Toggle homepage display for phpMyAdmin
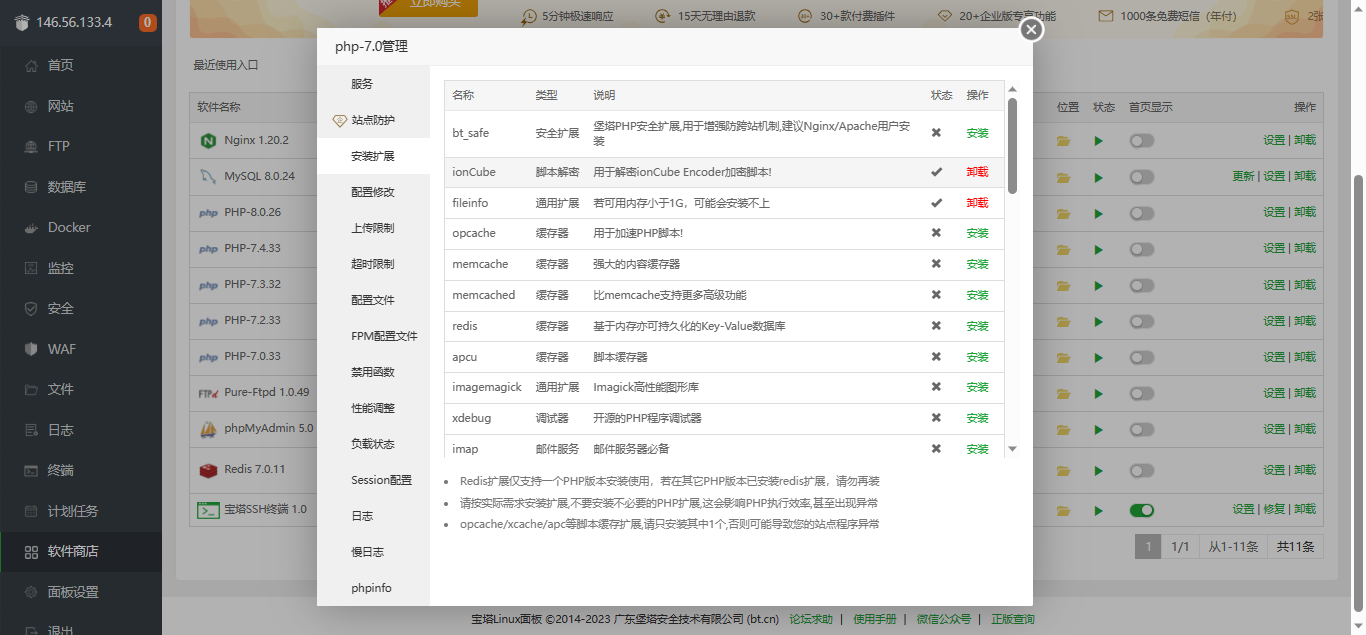This screenshot has height=635, width=1366. [1141, 429]
